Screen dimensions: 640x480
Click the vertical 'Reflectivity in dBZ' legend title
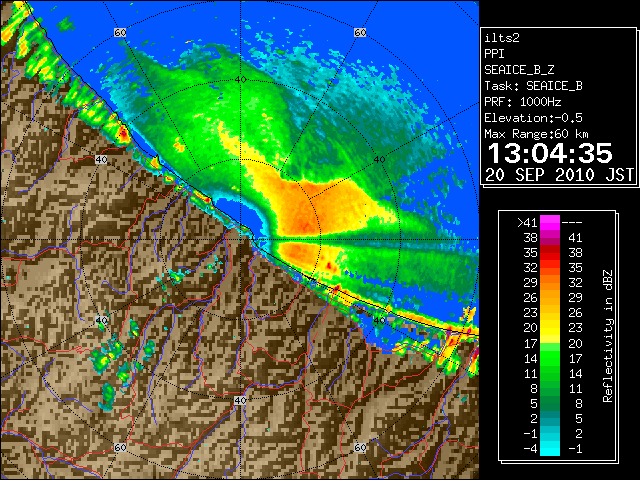[607, 336]
